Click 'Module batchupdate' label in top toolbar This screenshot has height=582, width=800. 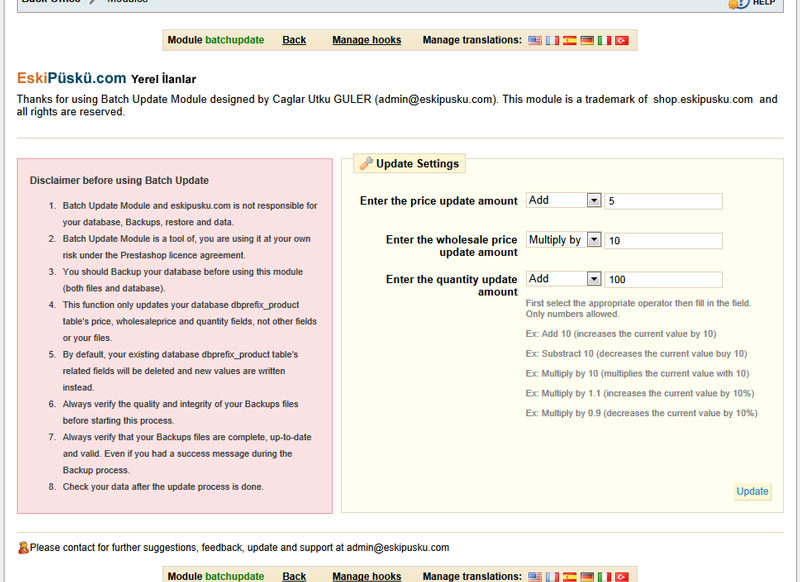(x=216, y=40)
